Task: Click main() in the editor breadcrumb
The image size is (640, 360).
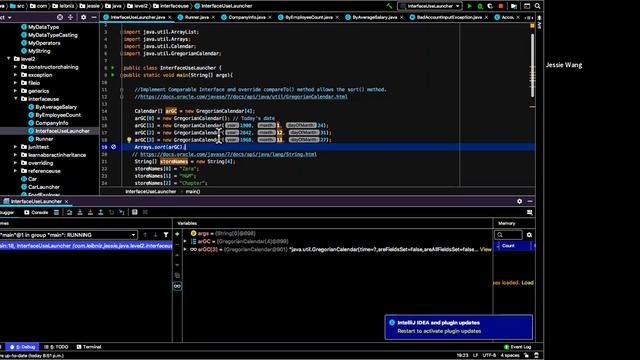Action: click(193, 191)
